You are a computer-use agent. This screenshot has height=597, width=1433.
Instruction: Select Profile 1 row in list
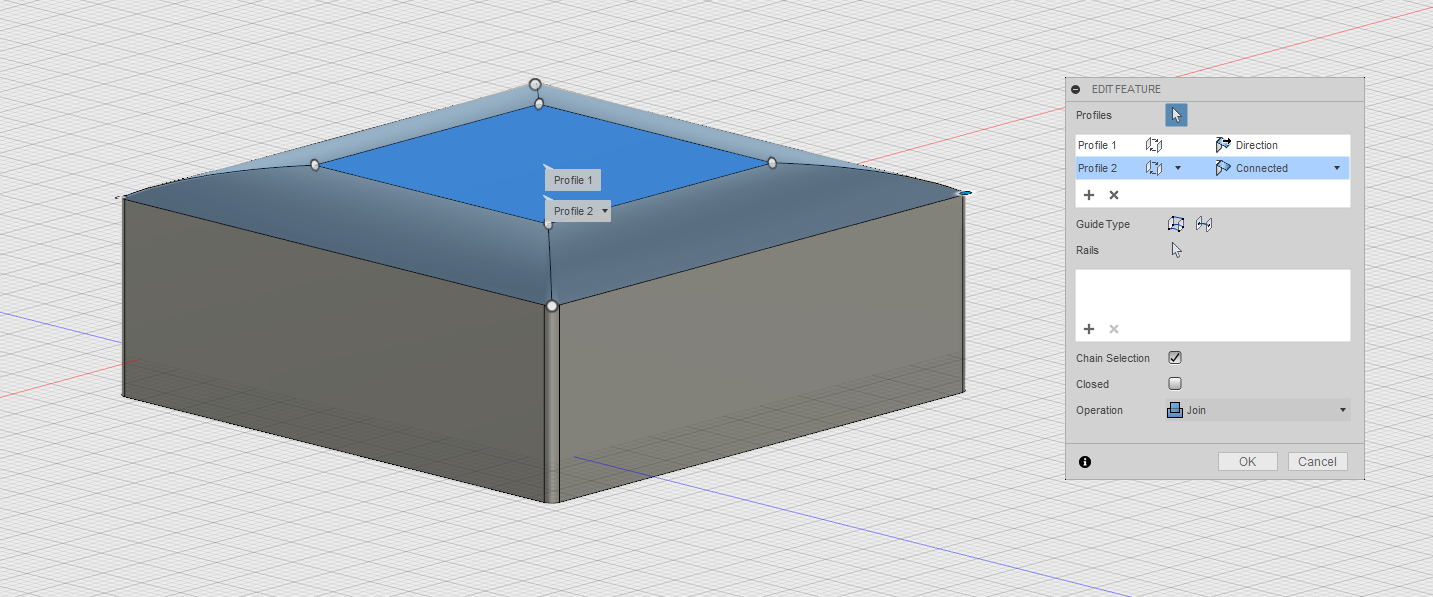pyautogui.click(x=1213, y=145)
